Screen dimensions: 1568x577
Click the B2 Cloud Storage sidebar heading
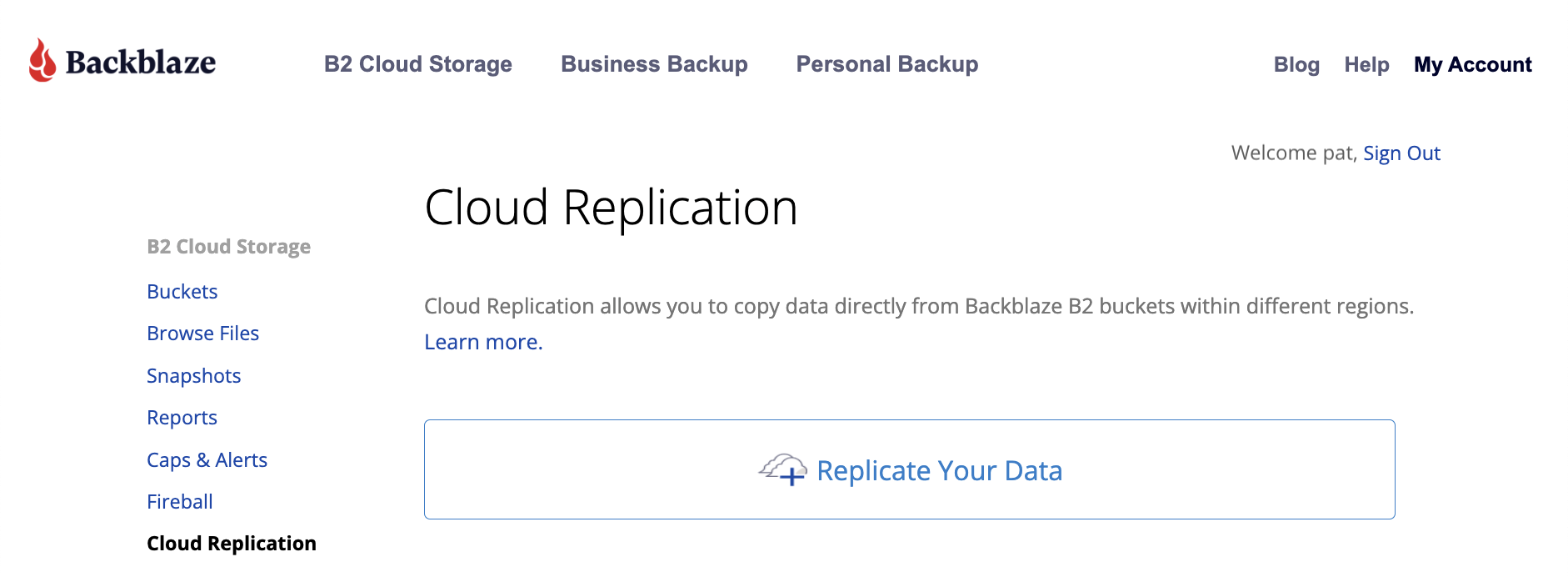click(x=228, y=247)
